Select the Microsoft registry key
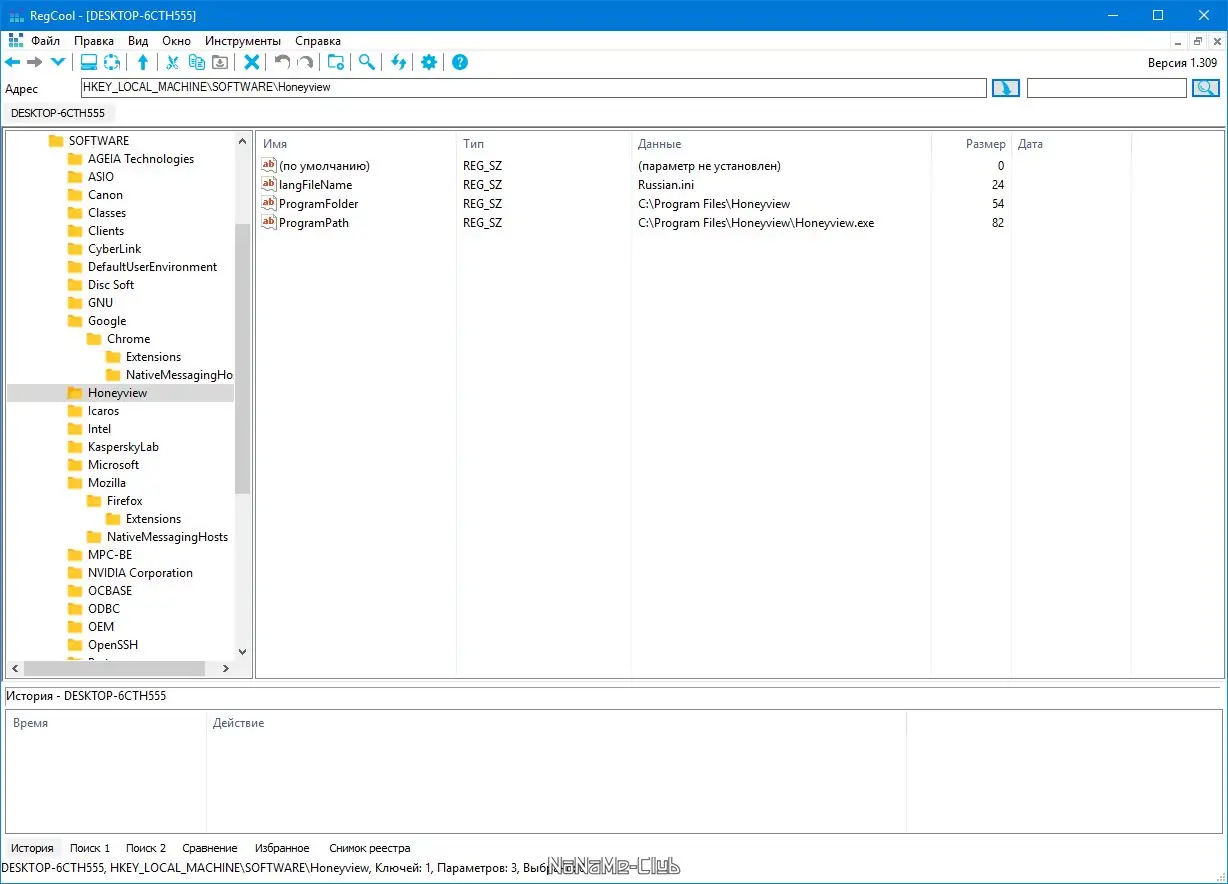Viewport: 1228px width, 884px height. 113,465
